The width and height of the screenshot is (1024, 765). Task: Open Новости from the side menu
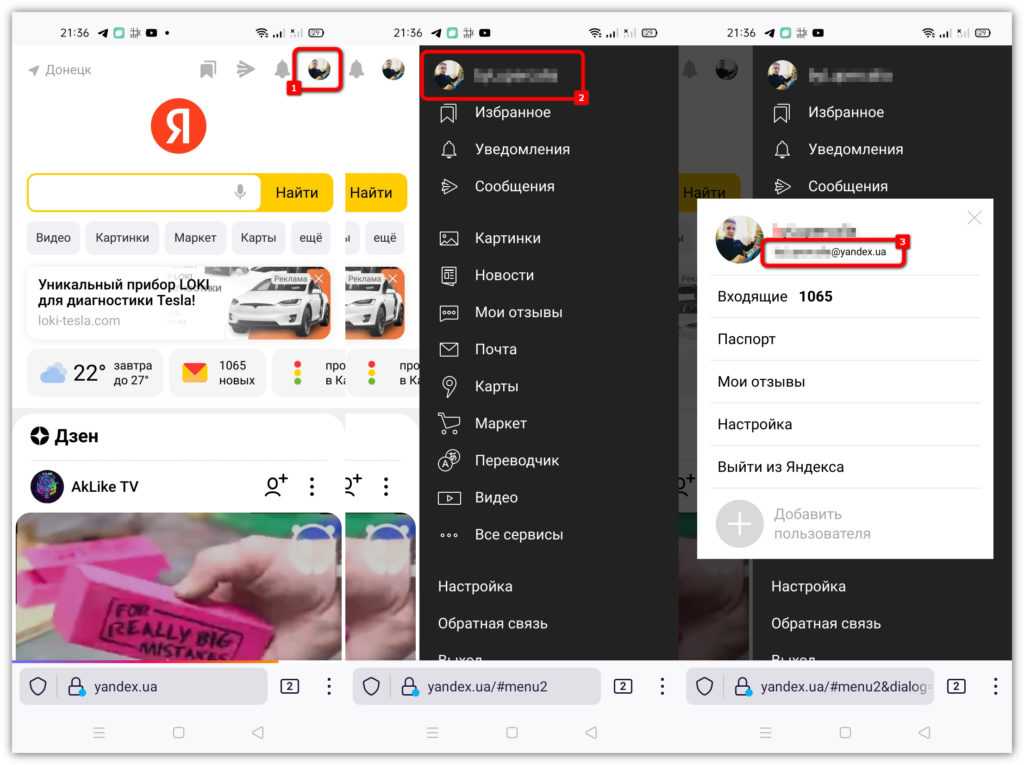(504, 275)
